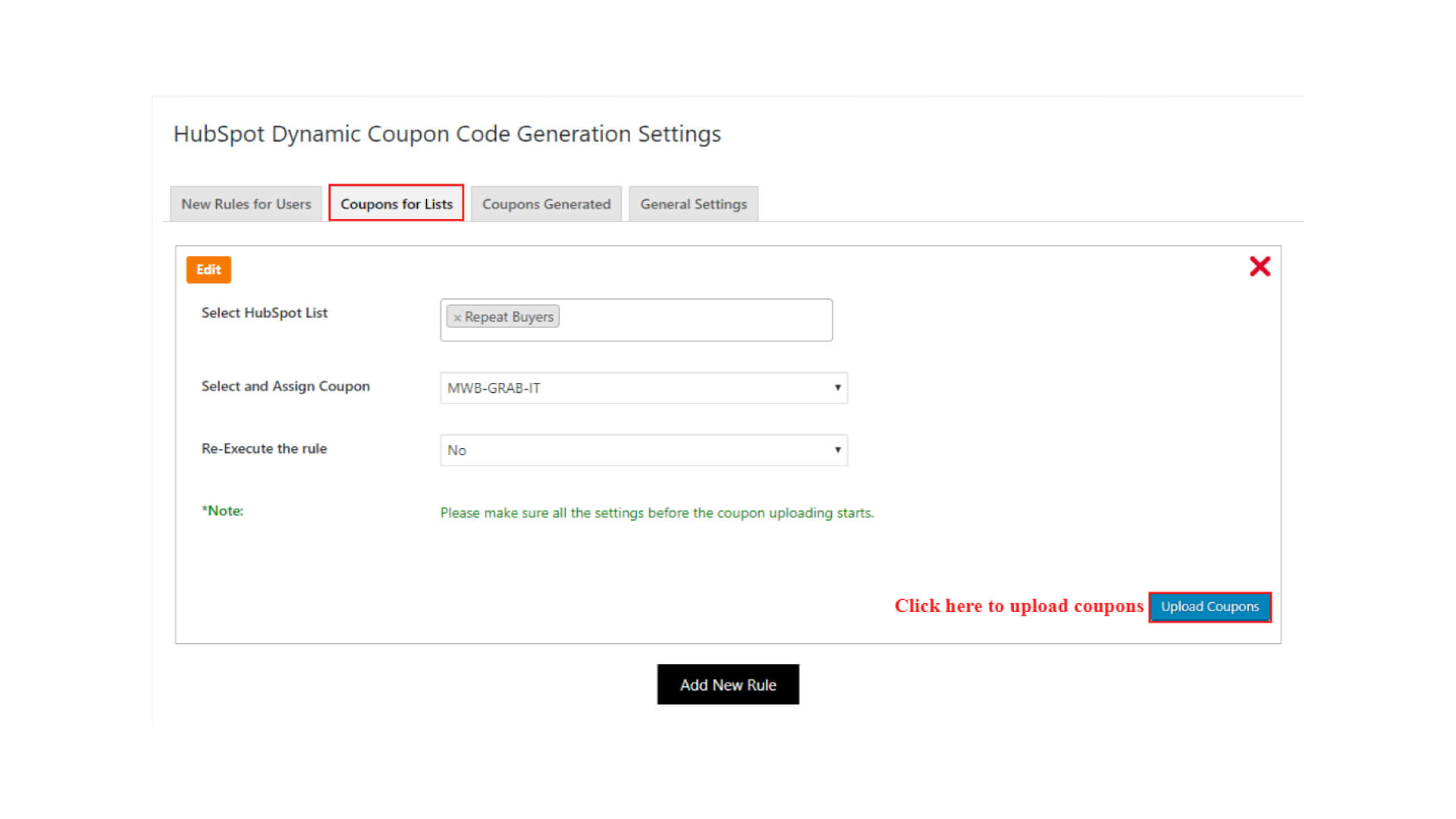Remove the Repeat Buyers tag with its x
1456x819 pixels.
click(457, 318)
